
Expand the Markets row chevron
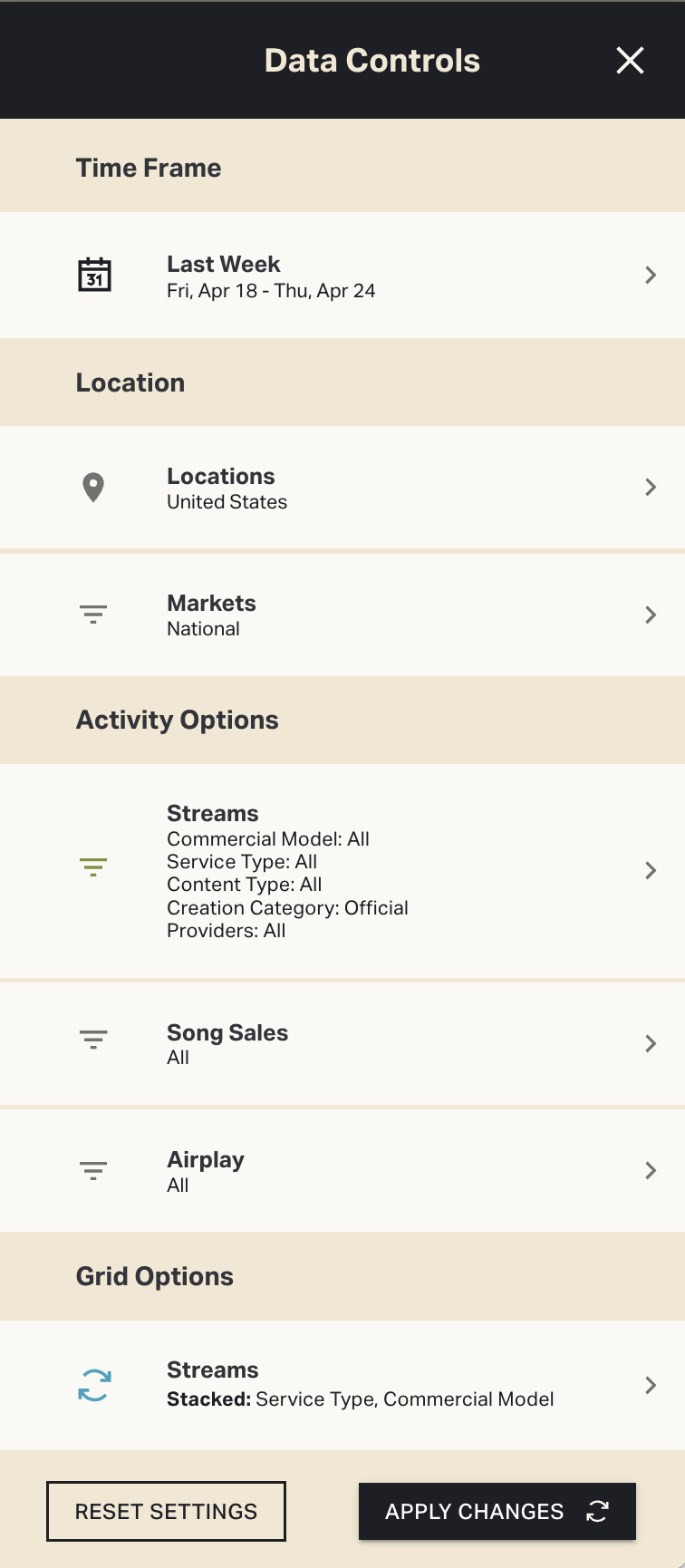[x=651, y=615]
